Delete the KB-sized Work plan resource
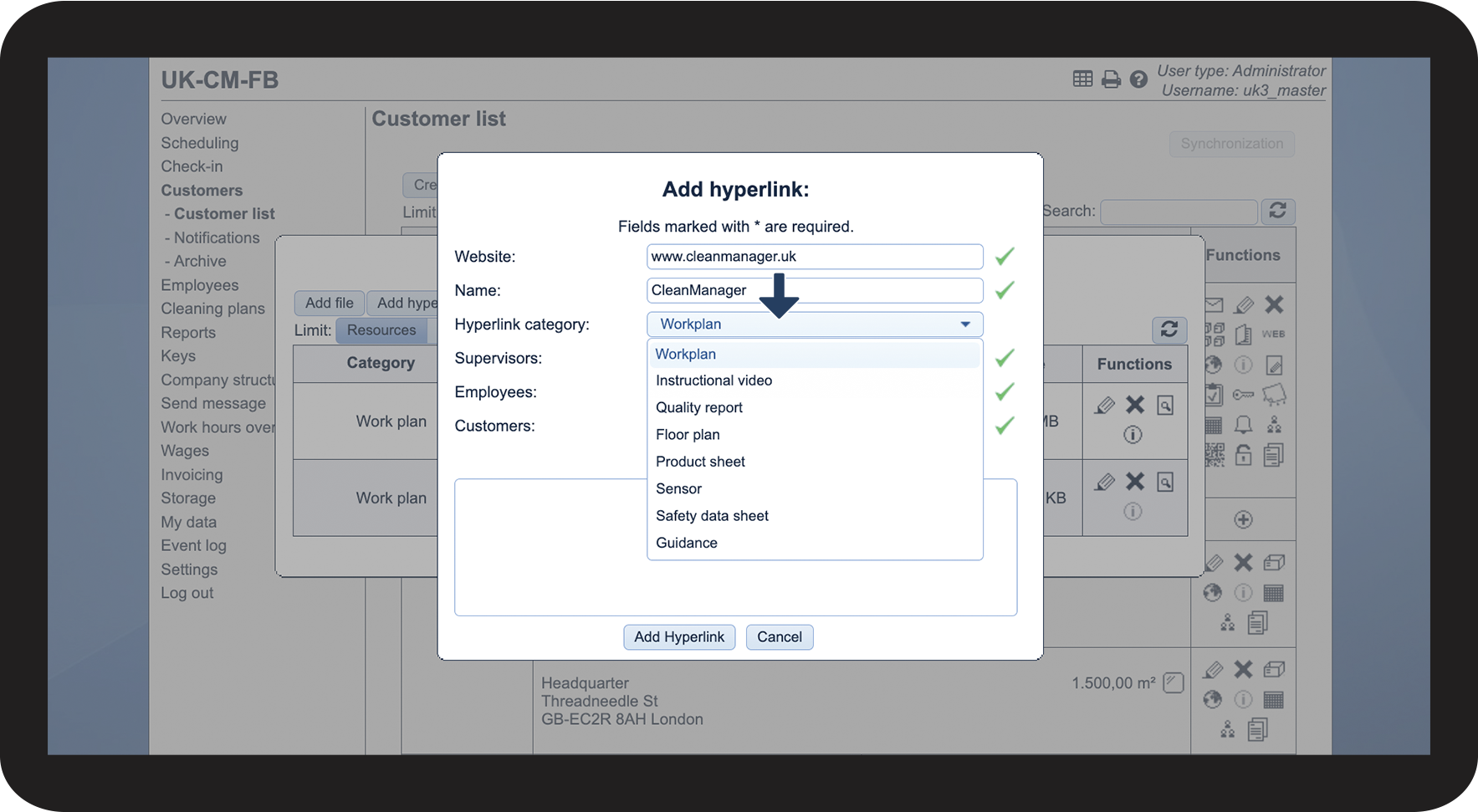The height and width of the screenshot is (812, 1478). [x=1135, y=482]
